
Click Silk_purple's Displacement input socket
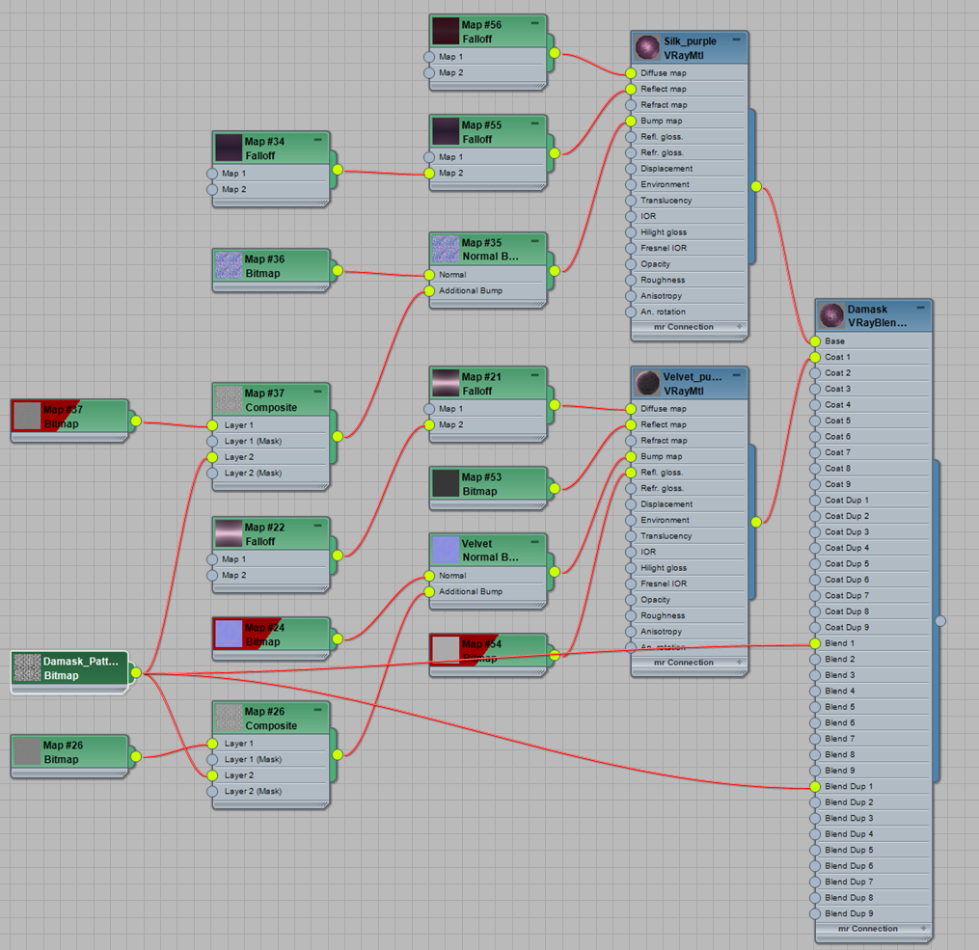(630, 169)
